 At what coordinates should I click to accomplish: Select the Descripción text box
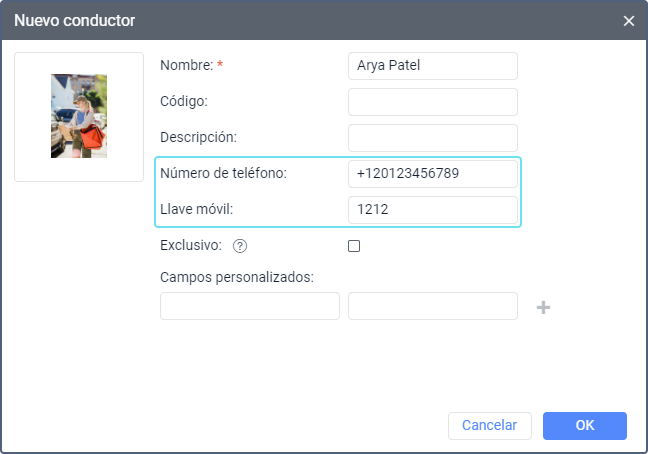coord(432,138)
